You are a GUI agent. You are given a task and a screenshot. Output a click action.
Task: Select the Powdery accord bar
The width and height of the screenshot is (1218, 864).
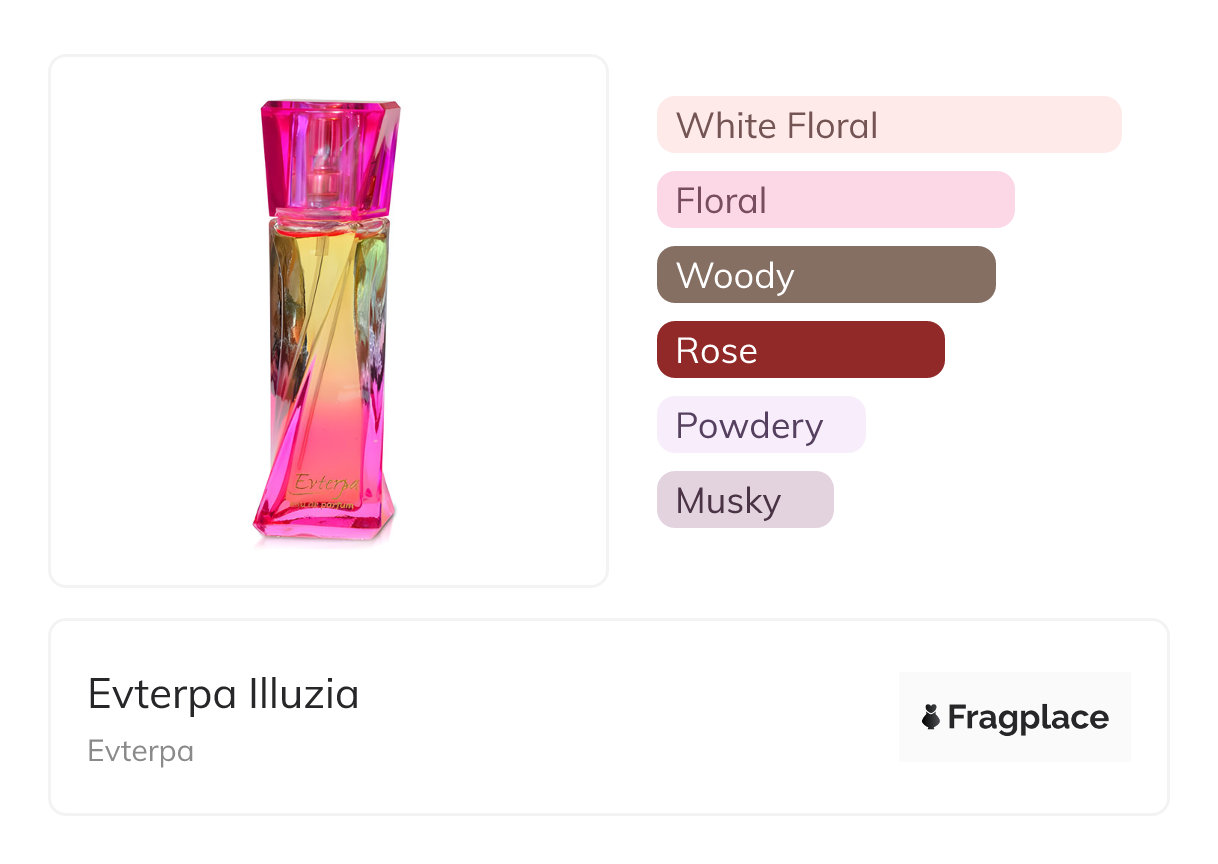coord(760,425)
